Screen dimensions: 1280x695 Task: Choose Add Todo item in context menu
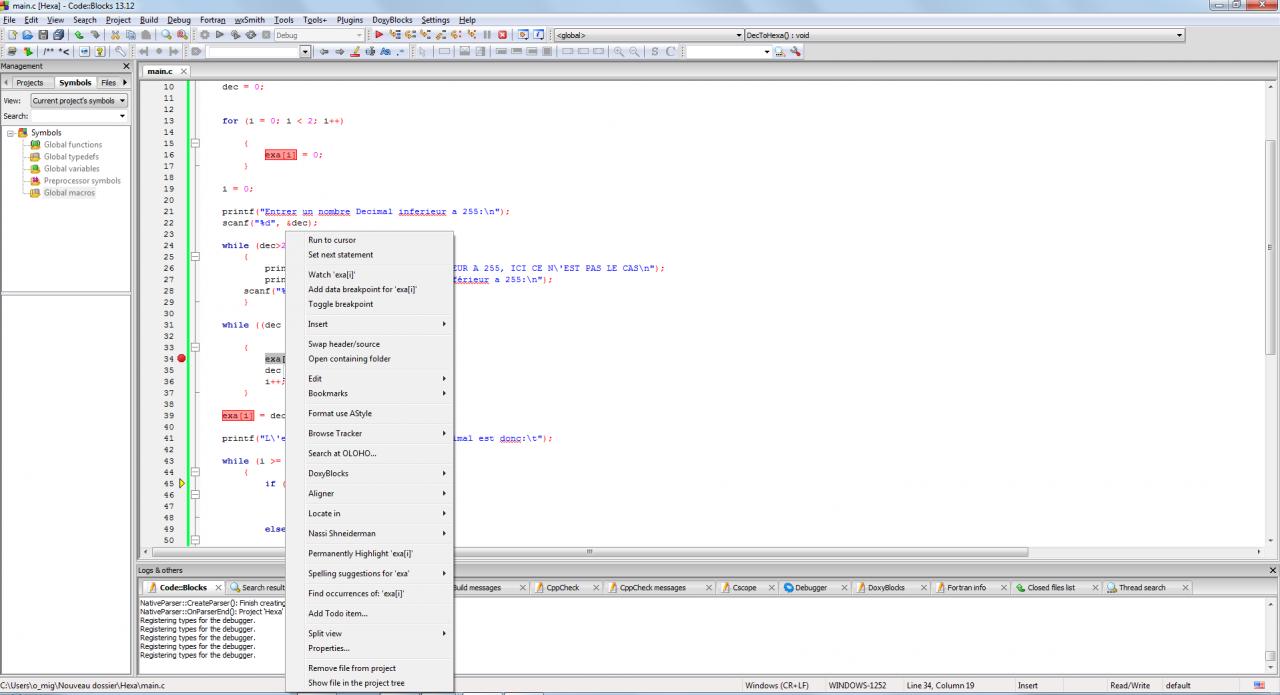[x=370, y=613]
